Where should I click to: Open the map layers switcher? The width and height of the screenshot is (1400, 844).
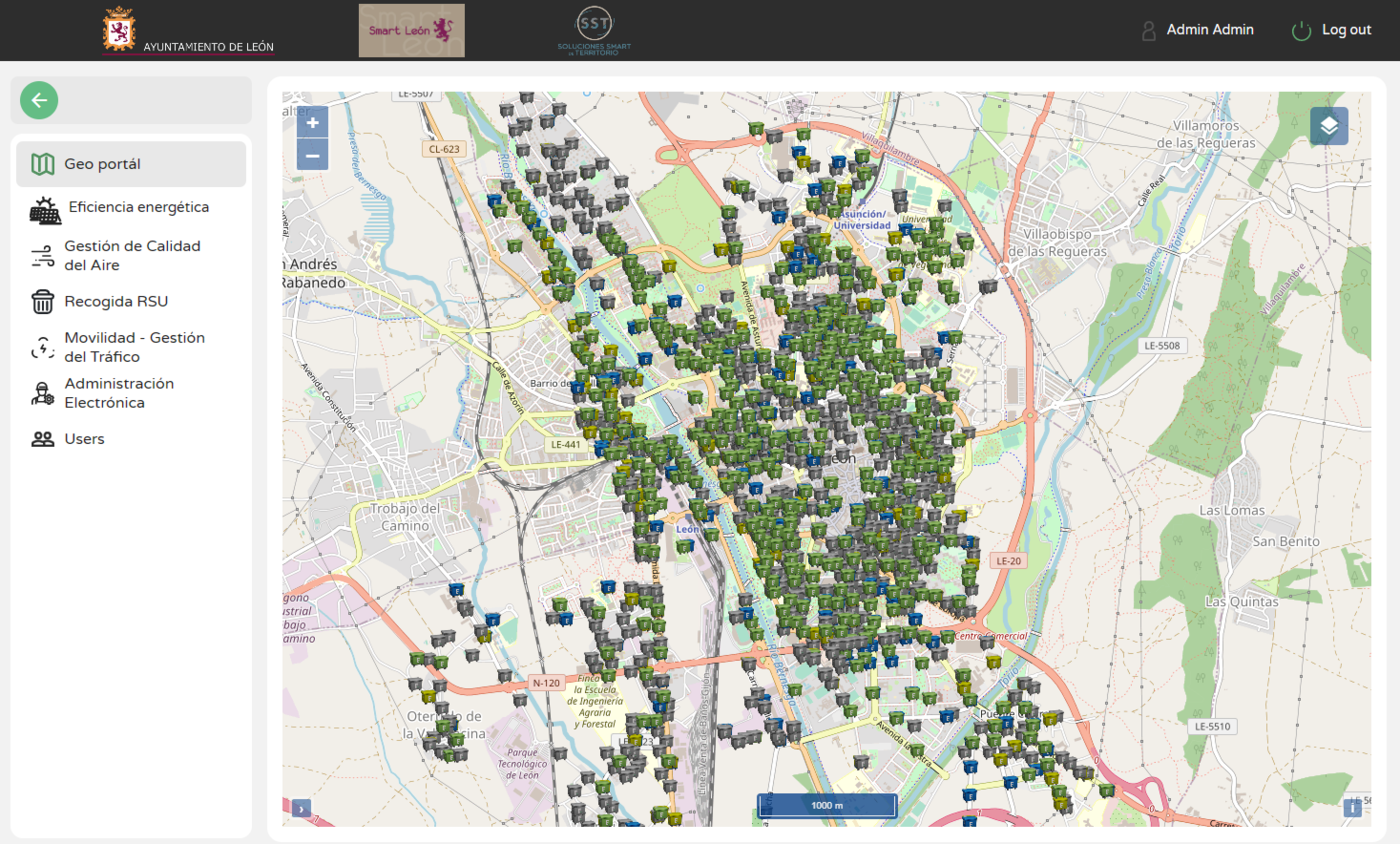coord(1329,126)
